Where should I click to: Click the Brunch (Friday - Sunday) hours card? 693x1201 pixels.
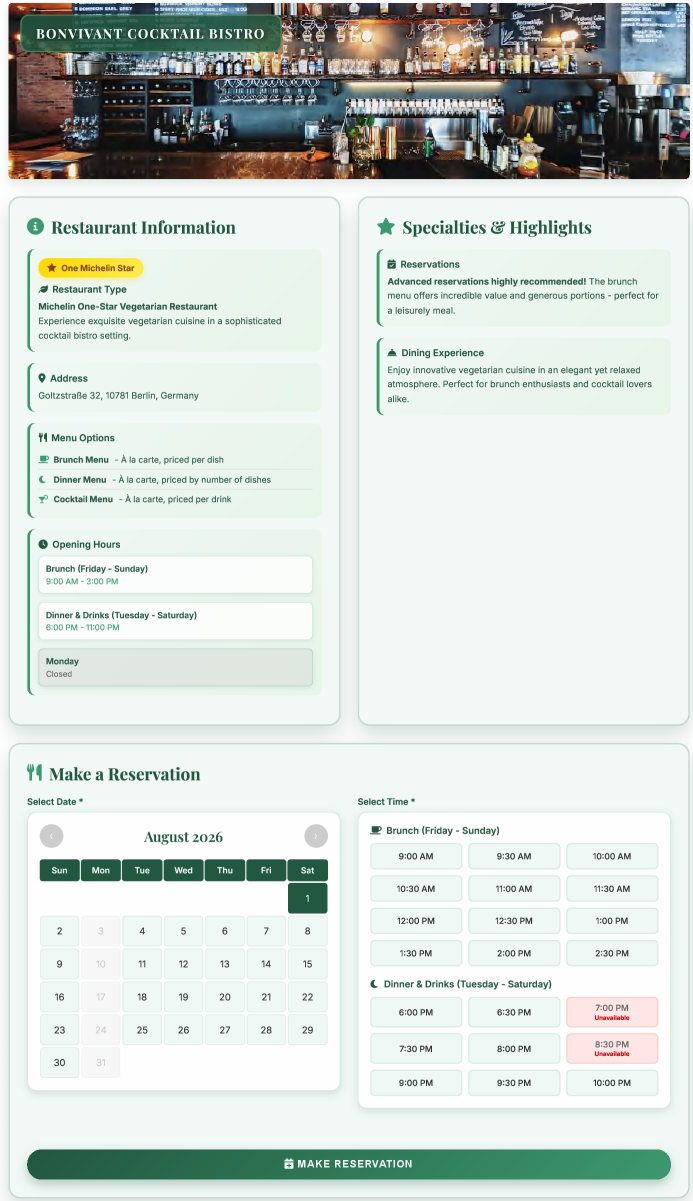point(175,575)
